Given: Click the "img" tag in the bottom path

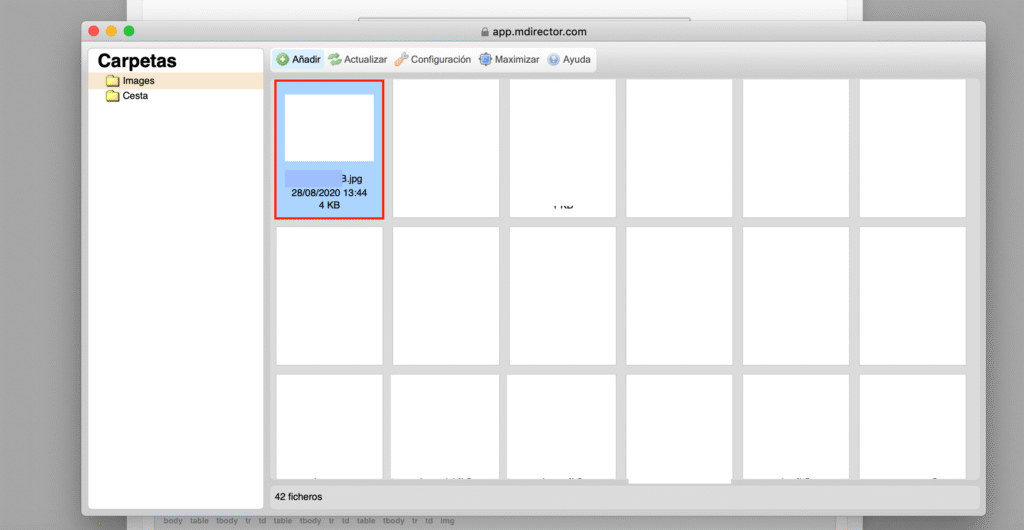Looking at the screenshot, I should click(x=447, y=521).
